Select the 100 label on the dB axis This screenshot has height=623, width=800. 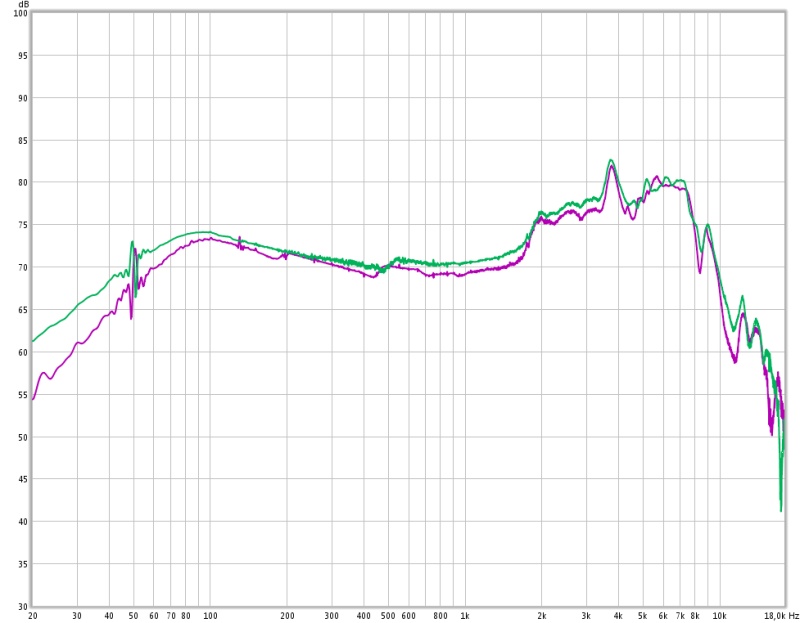(20, 13)
